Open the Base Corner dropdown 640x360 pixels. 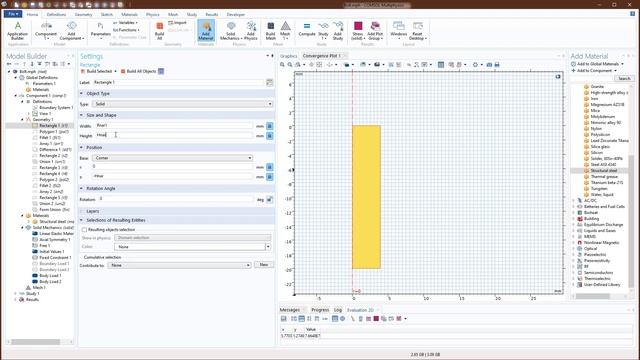pos(172,158)
